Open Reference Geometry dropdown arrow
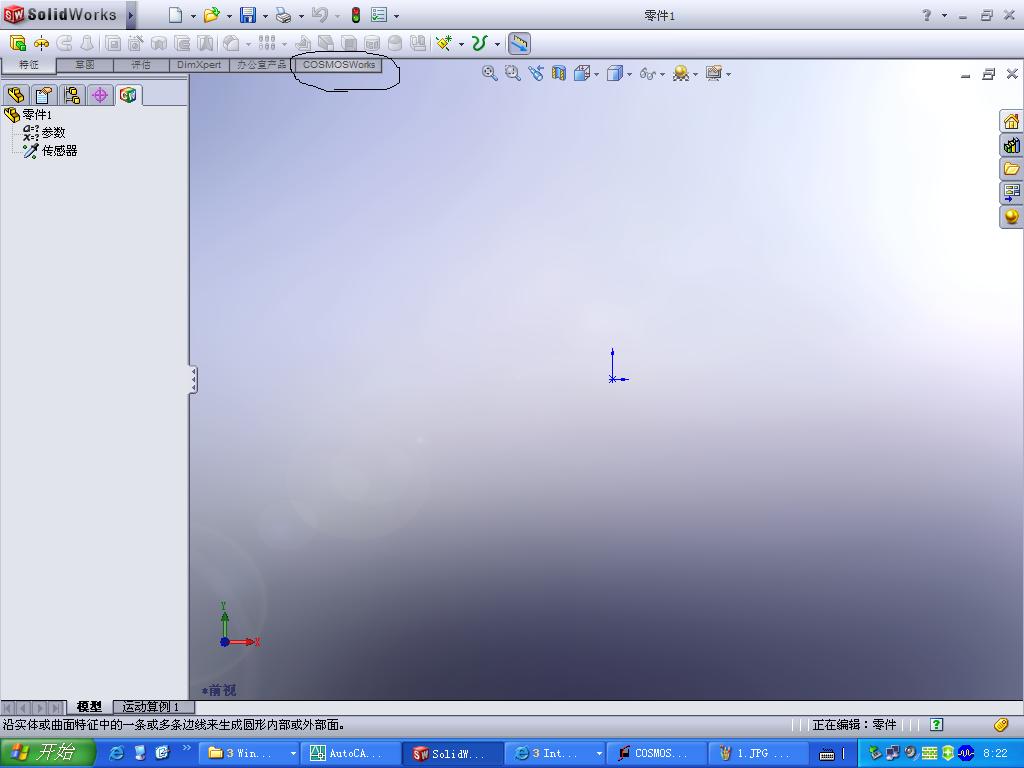 tap(461, 44)
